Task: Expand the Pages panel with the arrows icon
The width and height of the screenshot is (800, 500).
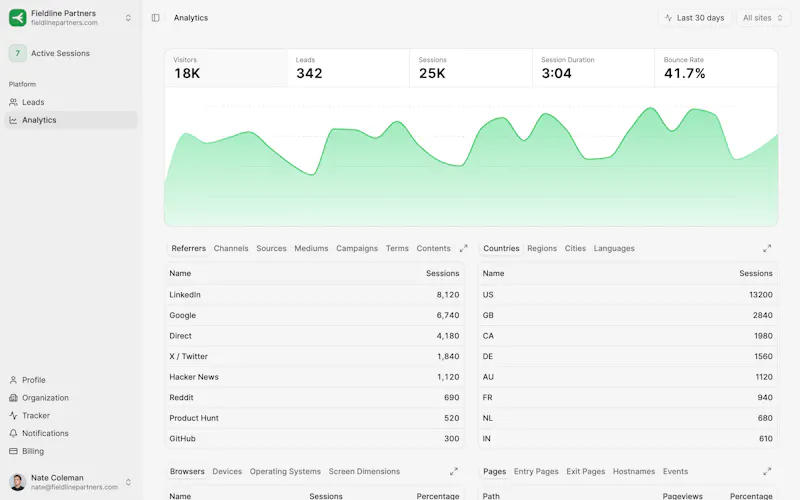Action: point(767,471)
